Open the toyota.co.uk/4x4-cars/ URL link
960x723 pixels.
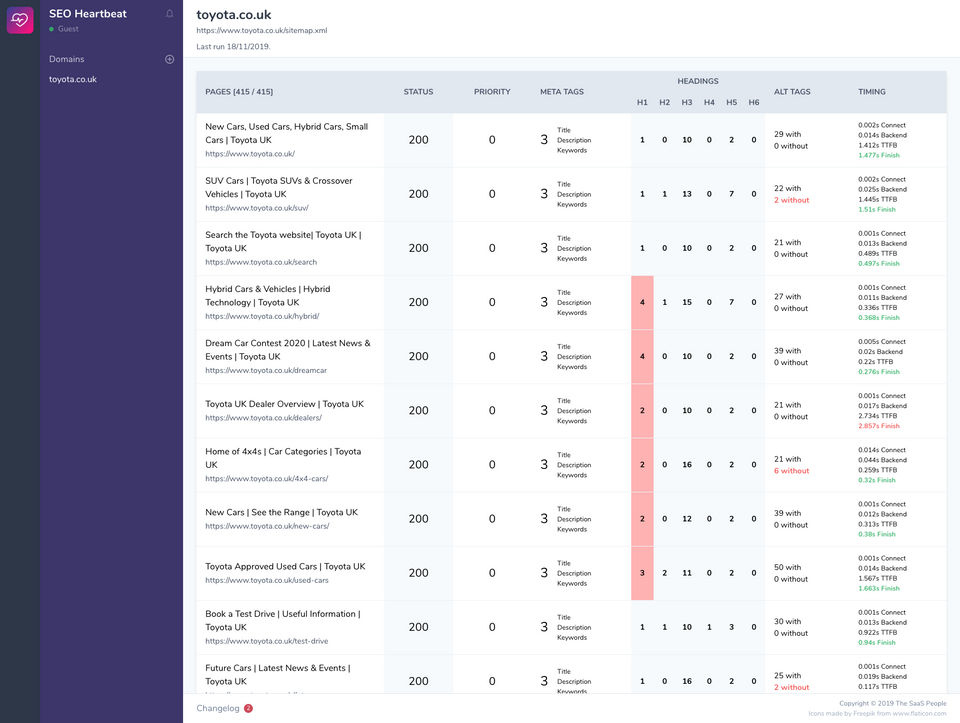point(266,479)
